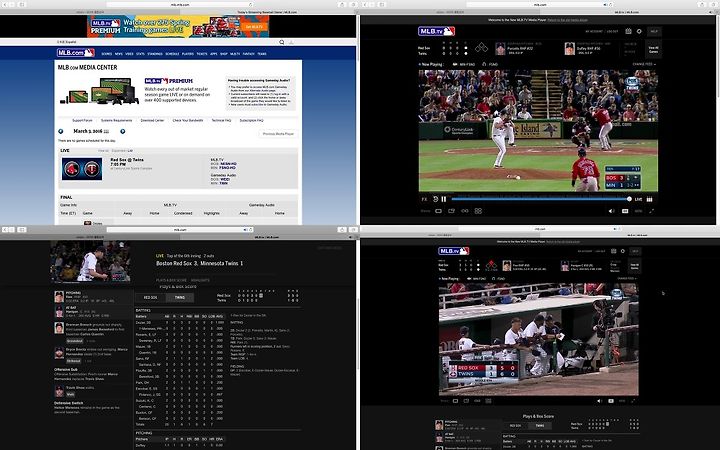Viewport: 720px width, 450px height.
Task: Click pitcher video thumbnail in bottom-left window
Action: (x=90, y=261)
